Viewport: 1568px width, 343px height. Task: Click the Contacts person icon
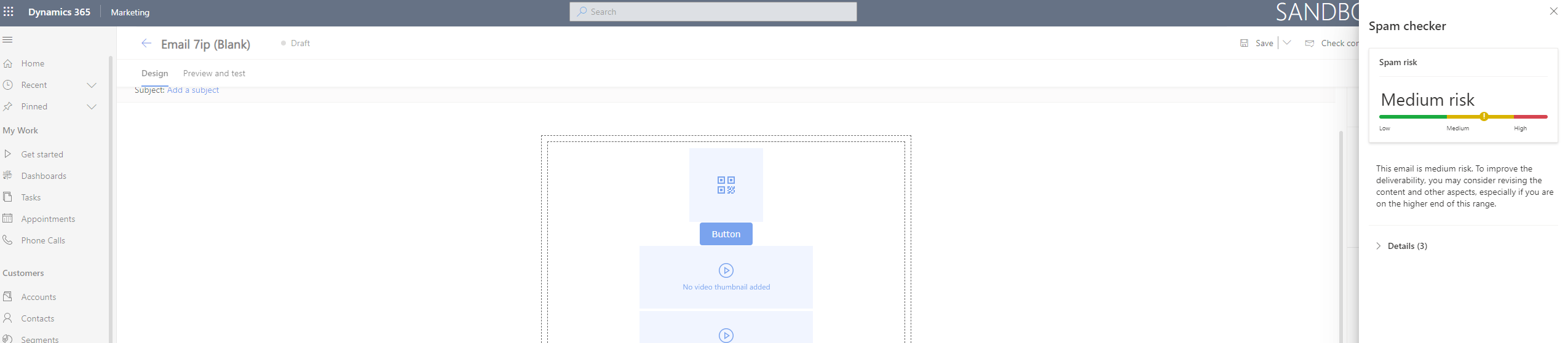(7, 318)
